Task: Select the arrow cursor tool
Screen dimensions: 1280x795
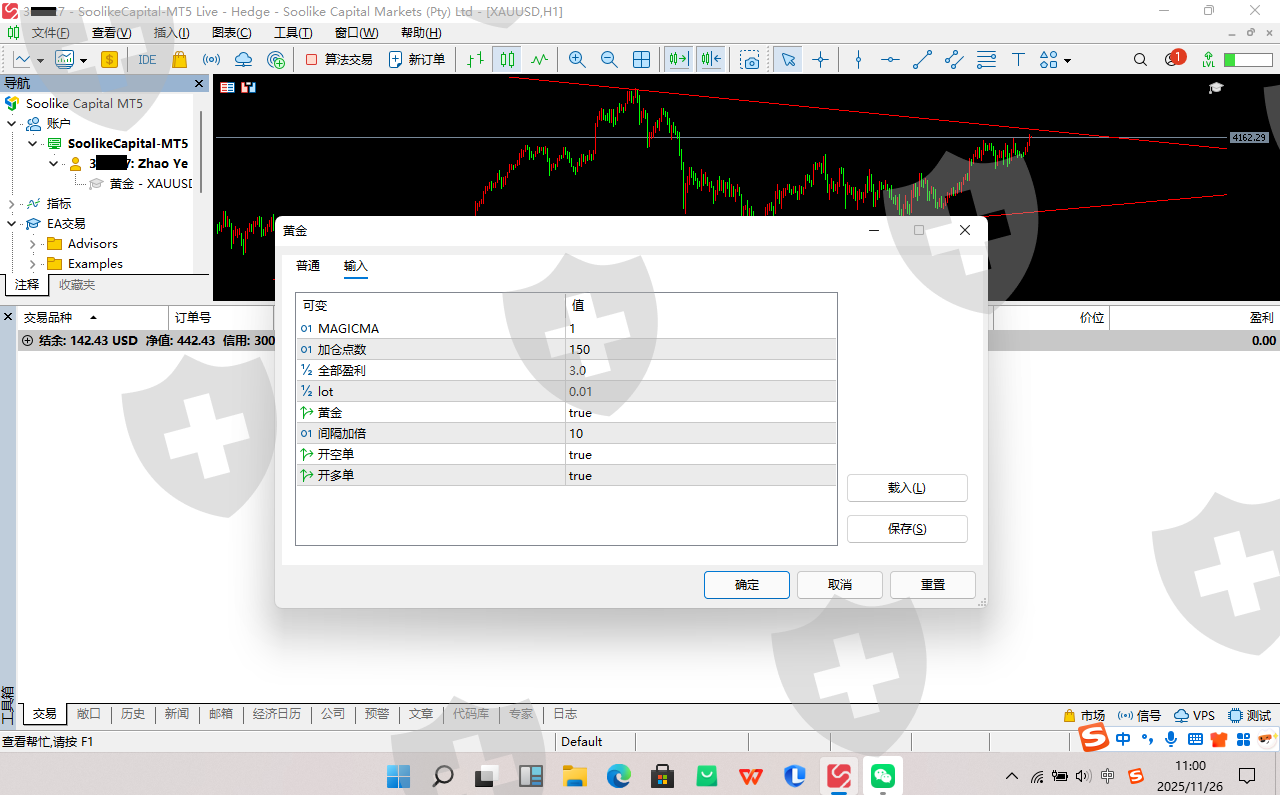Action: [789, 60]
